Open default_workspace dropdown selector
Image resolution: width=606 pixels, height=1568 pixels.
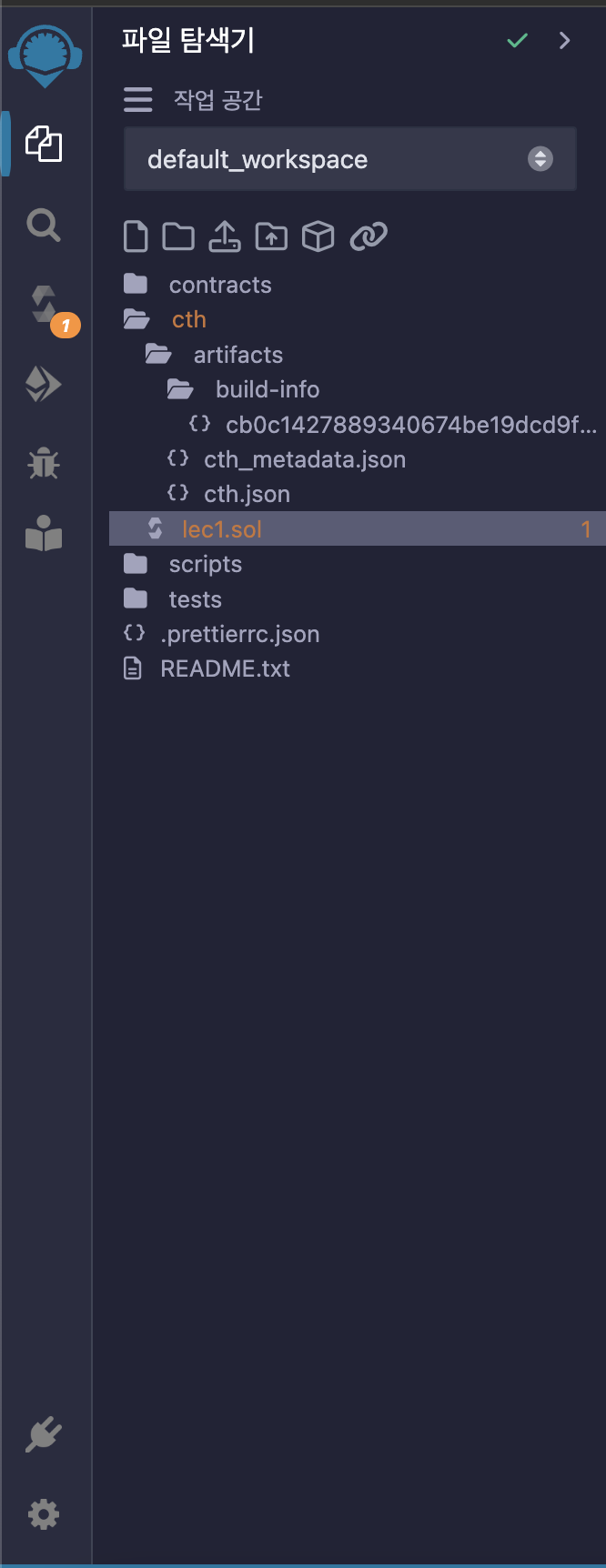coord(349,159)
